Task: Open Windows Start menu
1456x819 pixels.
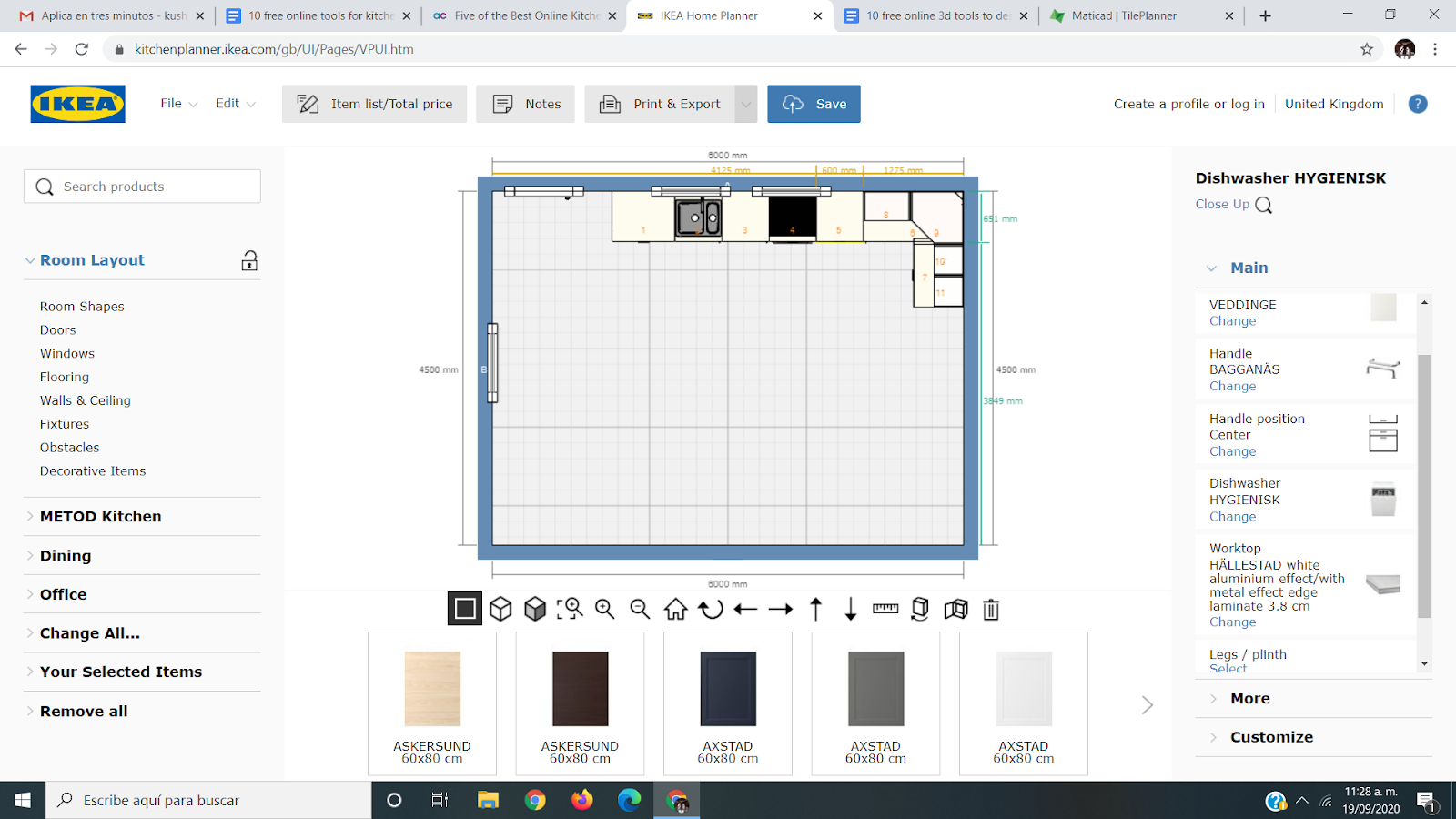Action: click(23, 800)
